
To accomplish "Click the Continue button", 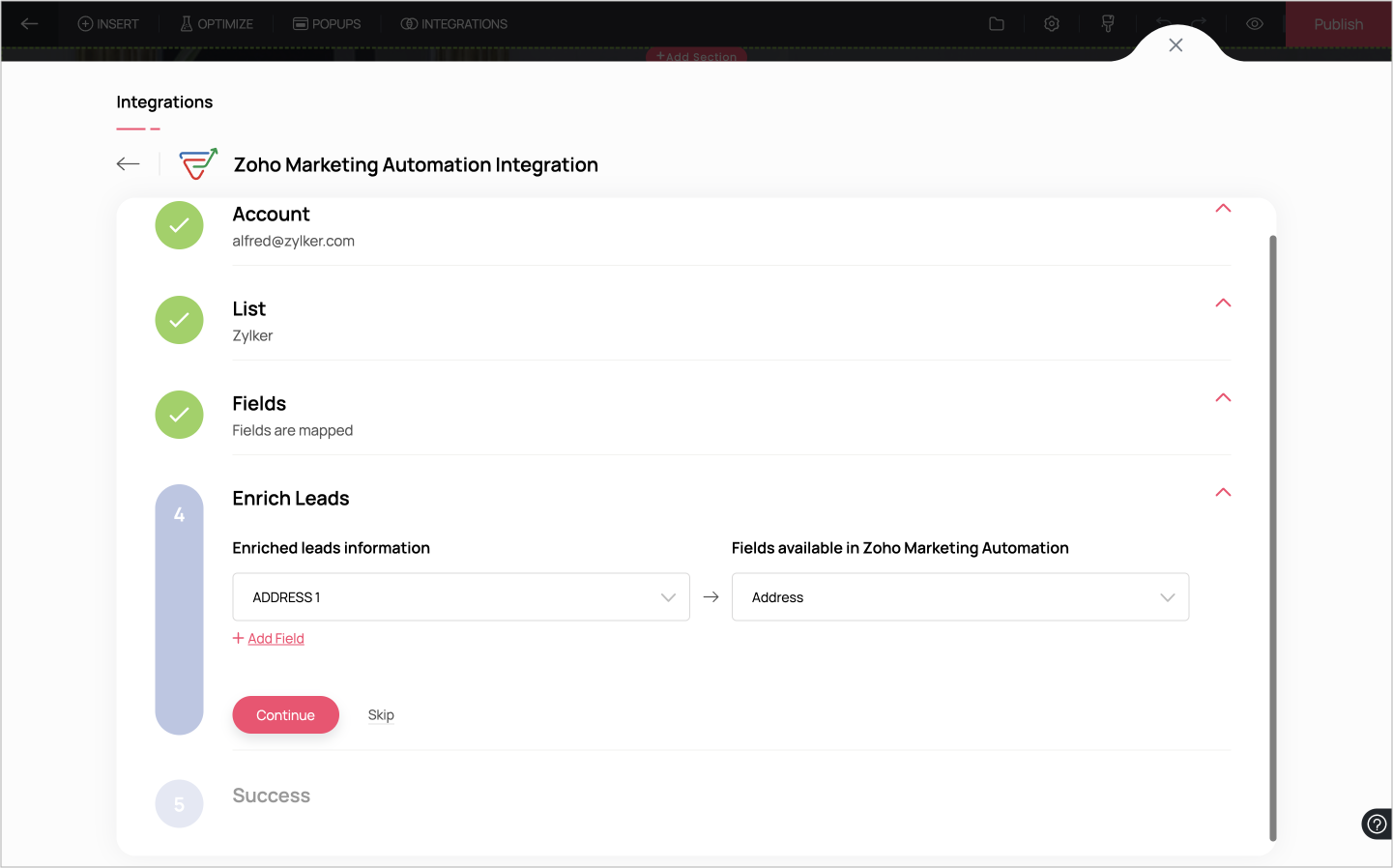I will pyautogui.click(x=285, y=715).
